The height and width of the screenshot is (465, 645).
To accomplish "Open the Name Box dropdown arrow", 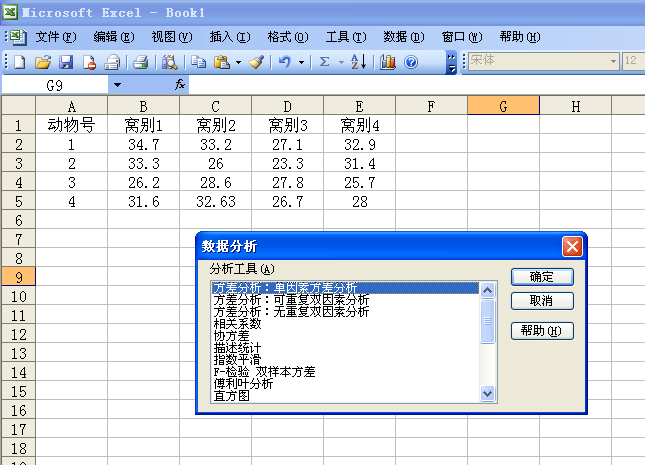I will (117, 85).
